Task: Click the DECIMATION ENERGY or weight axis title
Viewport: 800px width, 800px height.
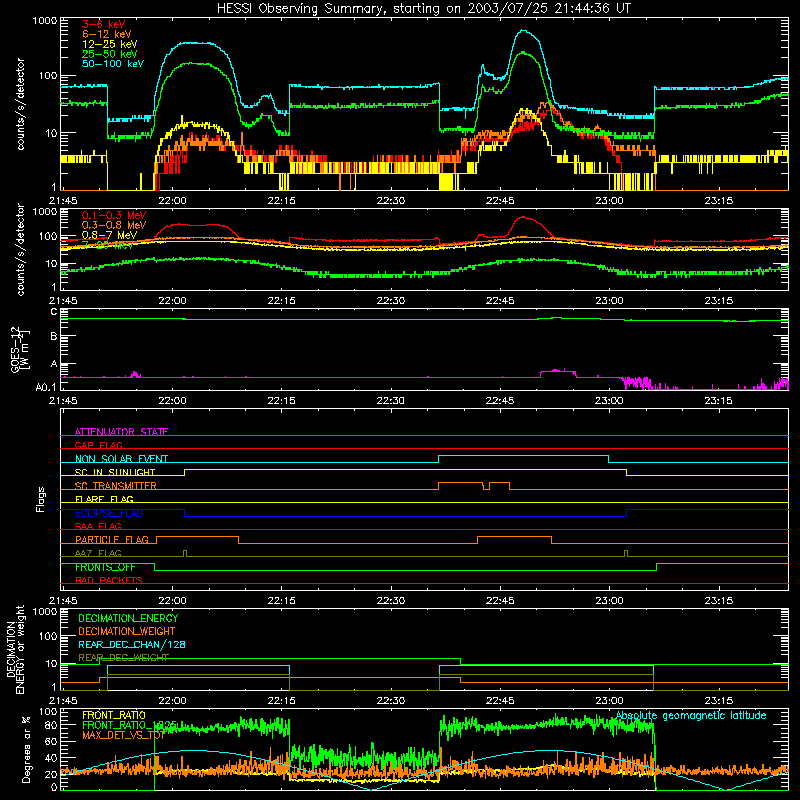Action: tap(15, 649)
